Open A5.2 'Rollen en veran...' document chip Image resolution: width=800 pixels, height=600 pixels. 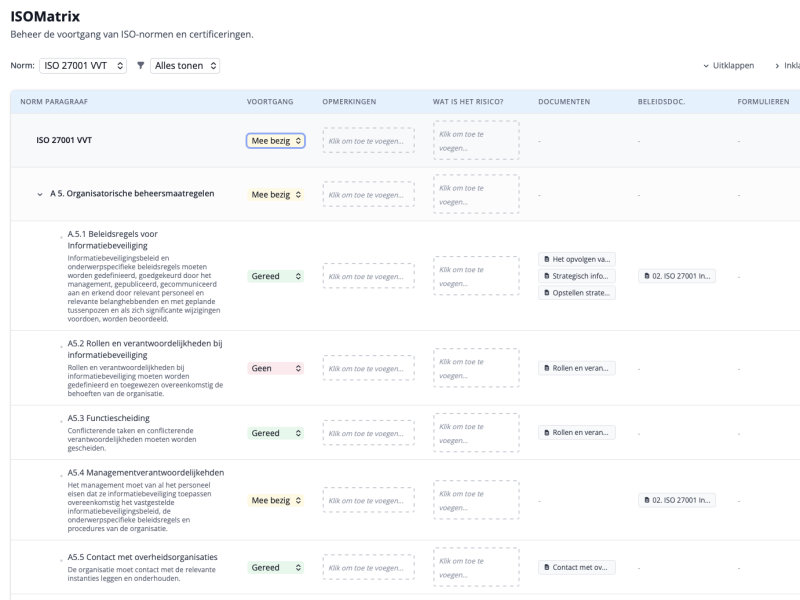coord(577,368)
